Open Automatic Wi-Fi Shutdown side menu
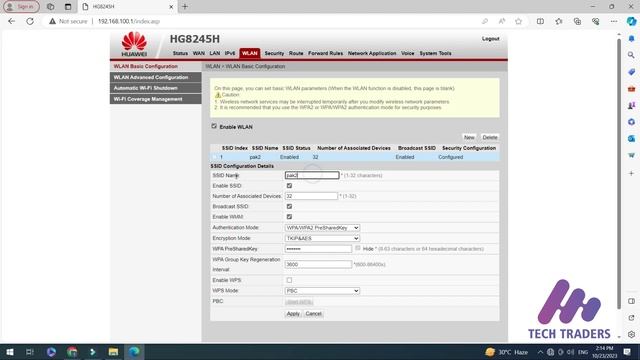The height and width of the screenshot is (360, 640). pyautogui.click(x=156, y=88)
